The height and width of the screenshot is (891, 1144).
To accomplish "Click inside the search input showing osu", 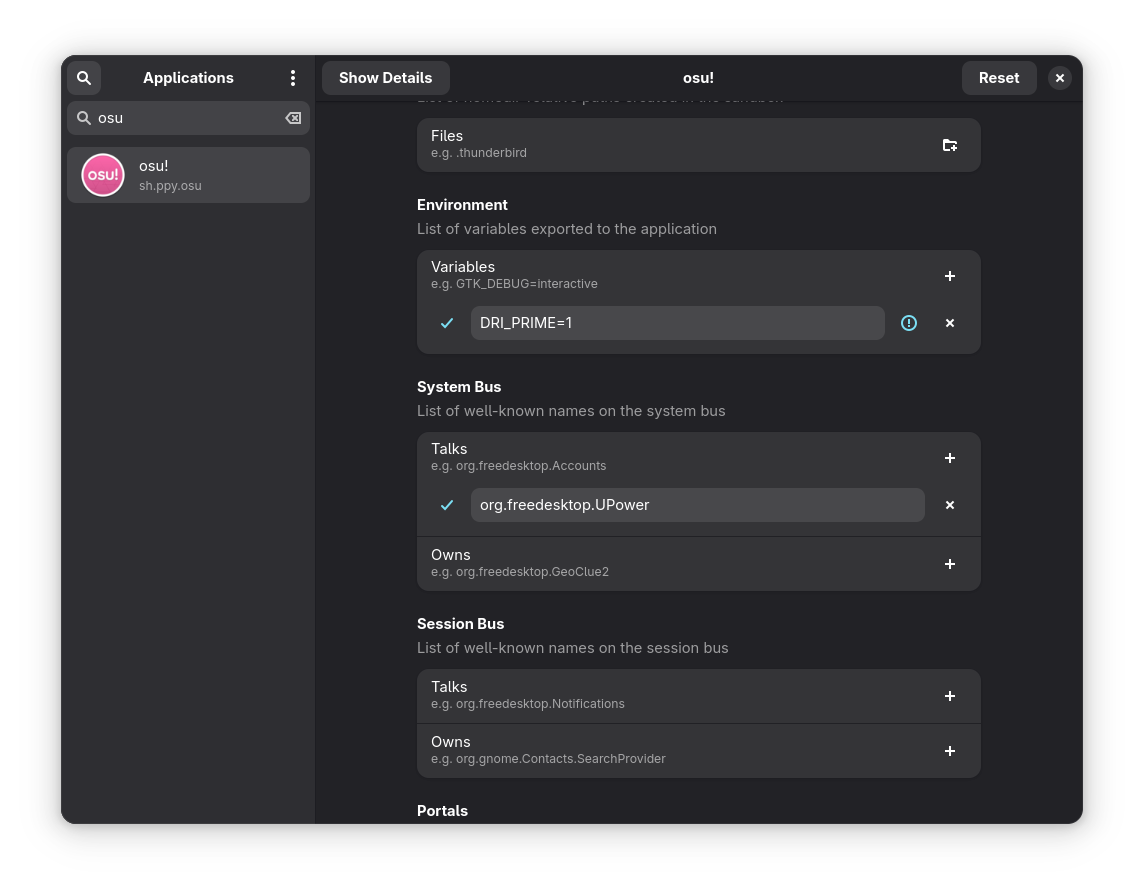I will pos(180,118).
